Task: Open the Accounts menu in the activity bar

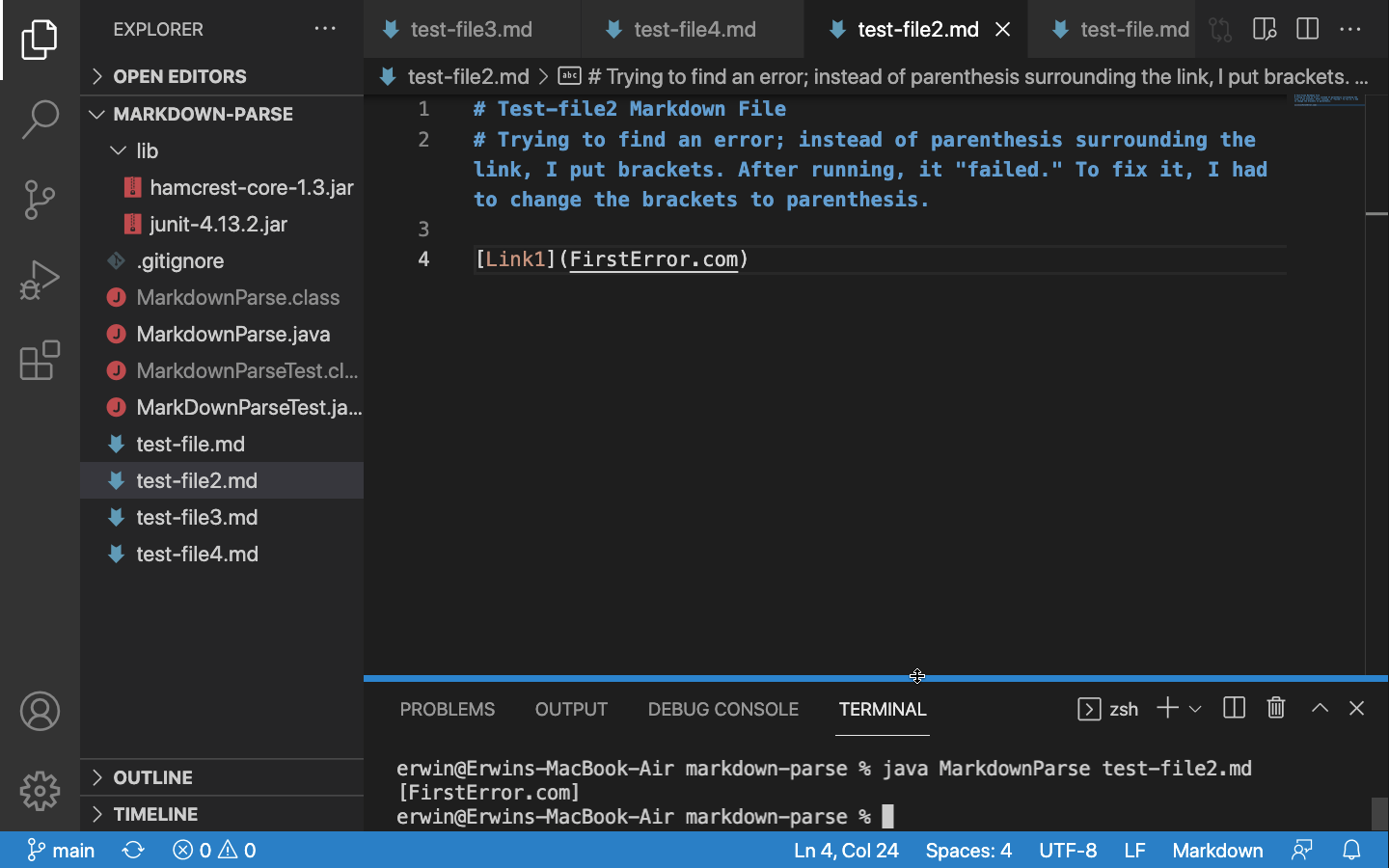Action: click(40, 712)
